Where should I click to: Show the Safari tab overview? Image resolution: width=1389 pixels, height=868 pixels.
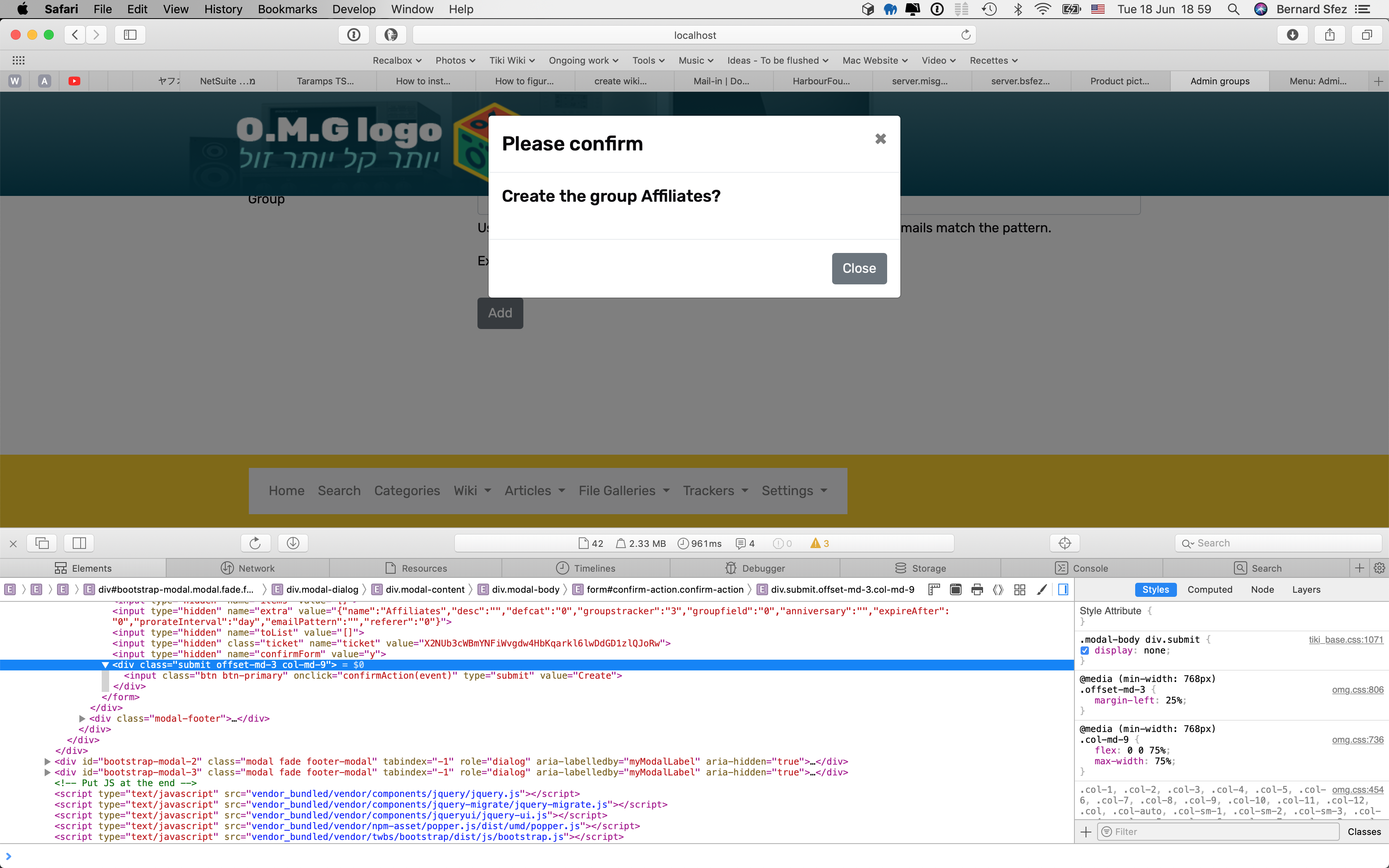[x=1367, y=35]
